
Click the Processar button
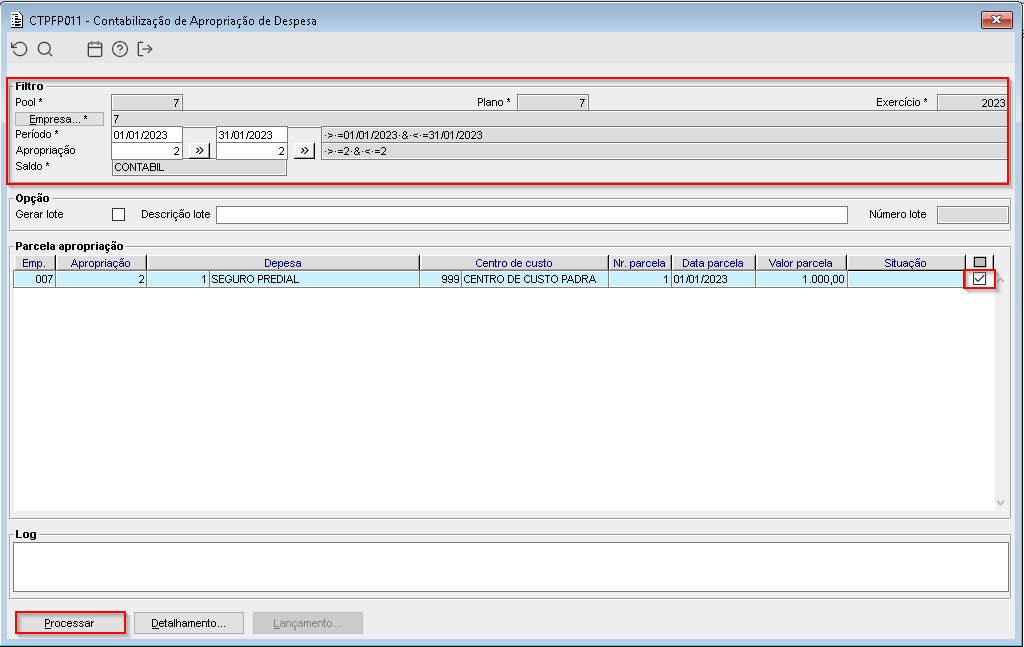(70, 623)
